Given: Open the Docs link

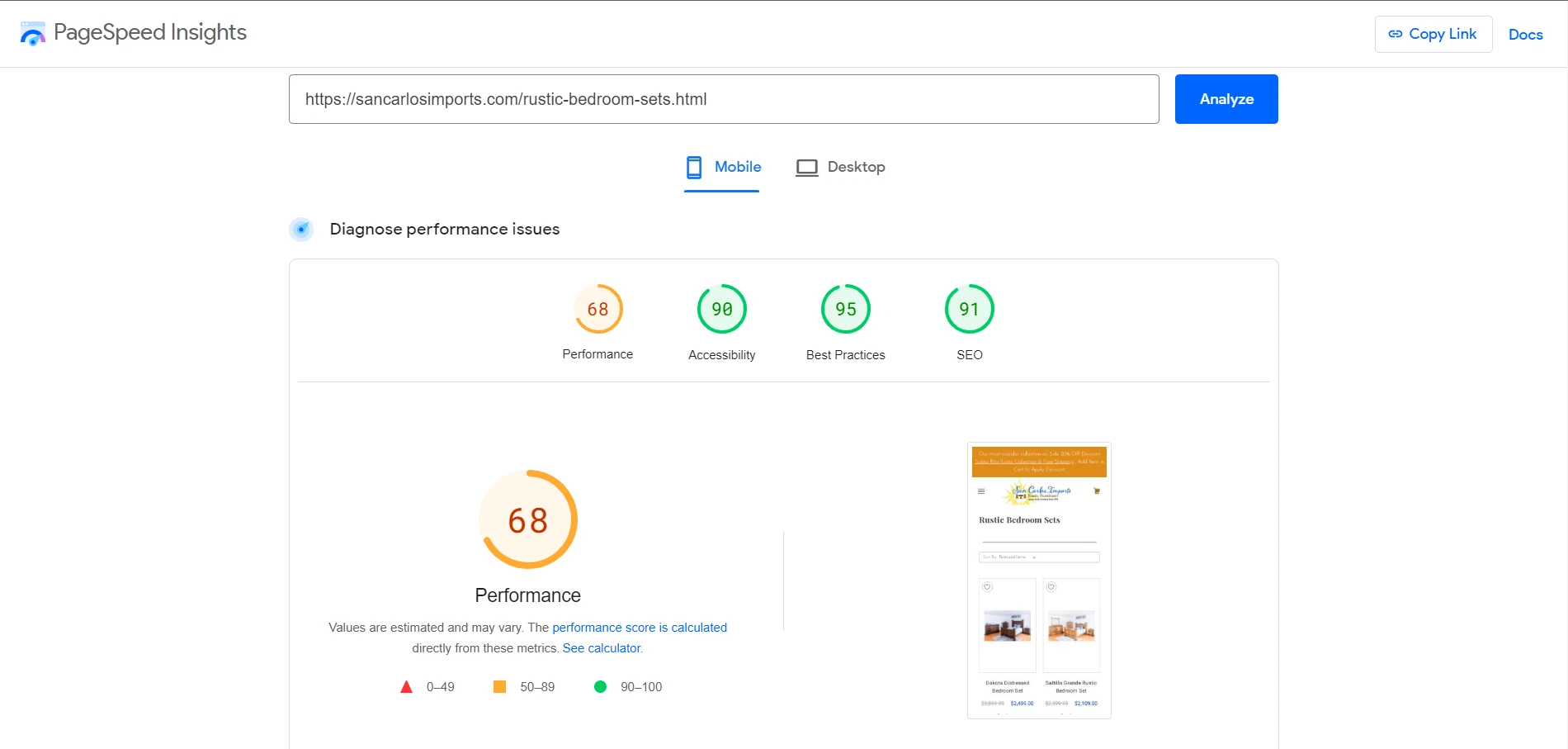Looking at the screenshot, I should tap(1525, 35).
